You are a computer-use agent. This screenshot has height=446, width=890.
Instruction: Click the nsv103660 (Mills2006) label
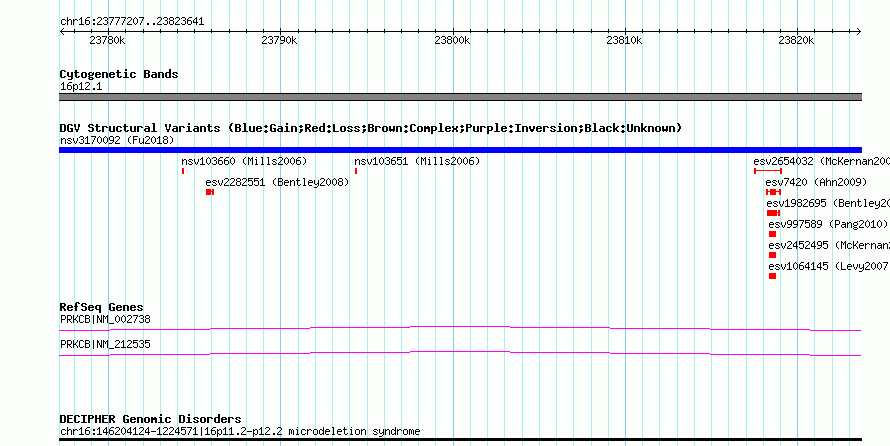click(244, 162)
